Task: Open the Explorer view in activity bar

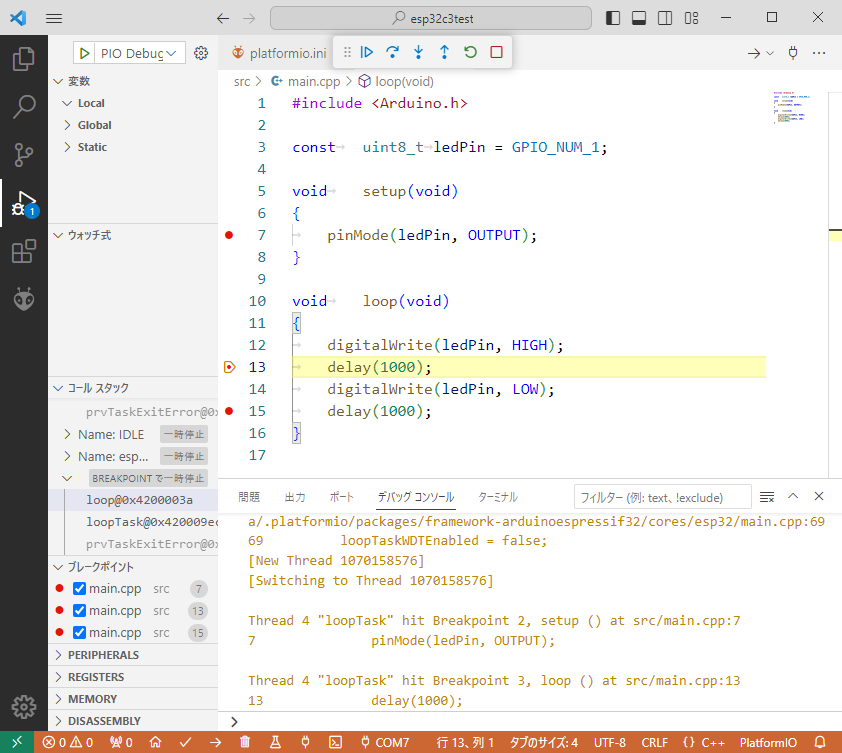Action: tap(24, 59)
